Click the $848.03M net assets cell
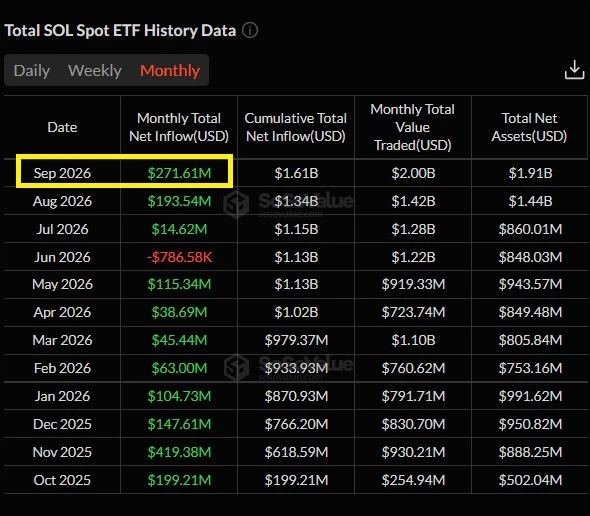The width and height of the screenshot is (590, 516). click(530, 257)
